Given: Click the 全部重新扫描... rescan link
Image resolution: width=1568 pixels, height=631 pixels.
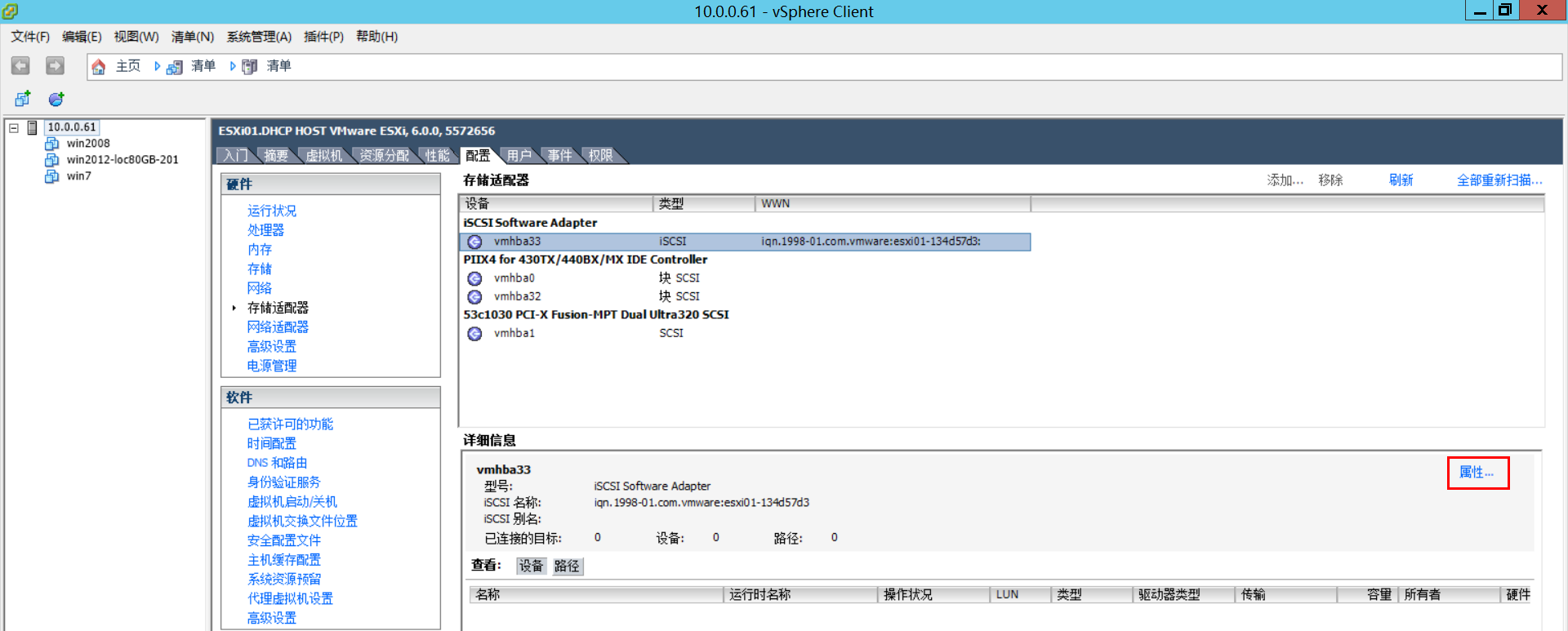Looking at the screenshot, I should coord(1500,180).
